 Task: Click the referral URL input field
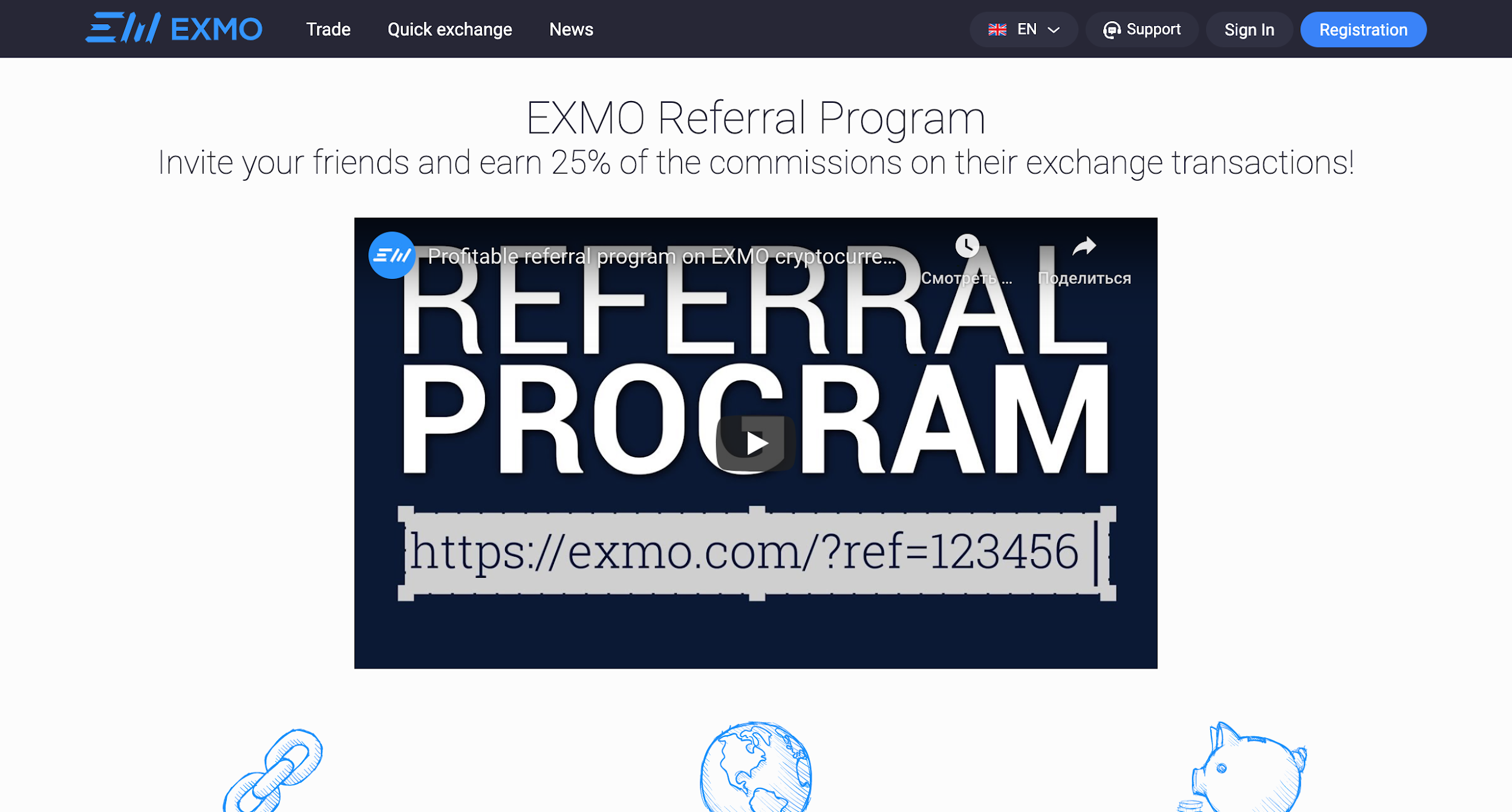pos(757,553)
